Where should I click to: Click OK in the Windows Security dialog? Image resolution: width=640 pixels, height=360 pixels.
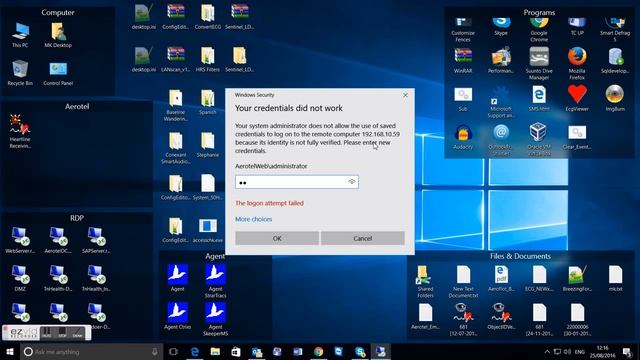[x=277, y=238]
